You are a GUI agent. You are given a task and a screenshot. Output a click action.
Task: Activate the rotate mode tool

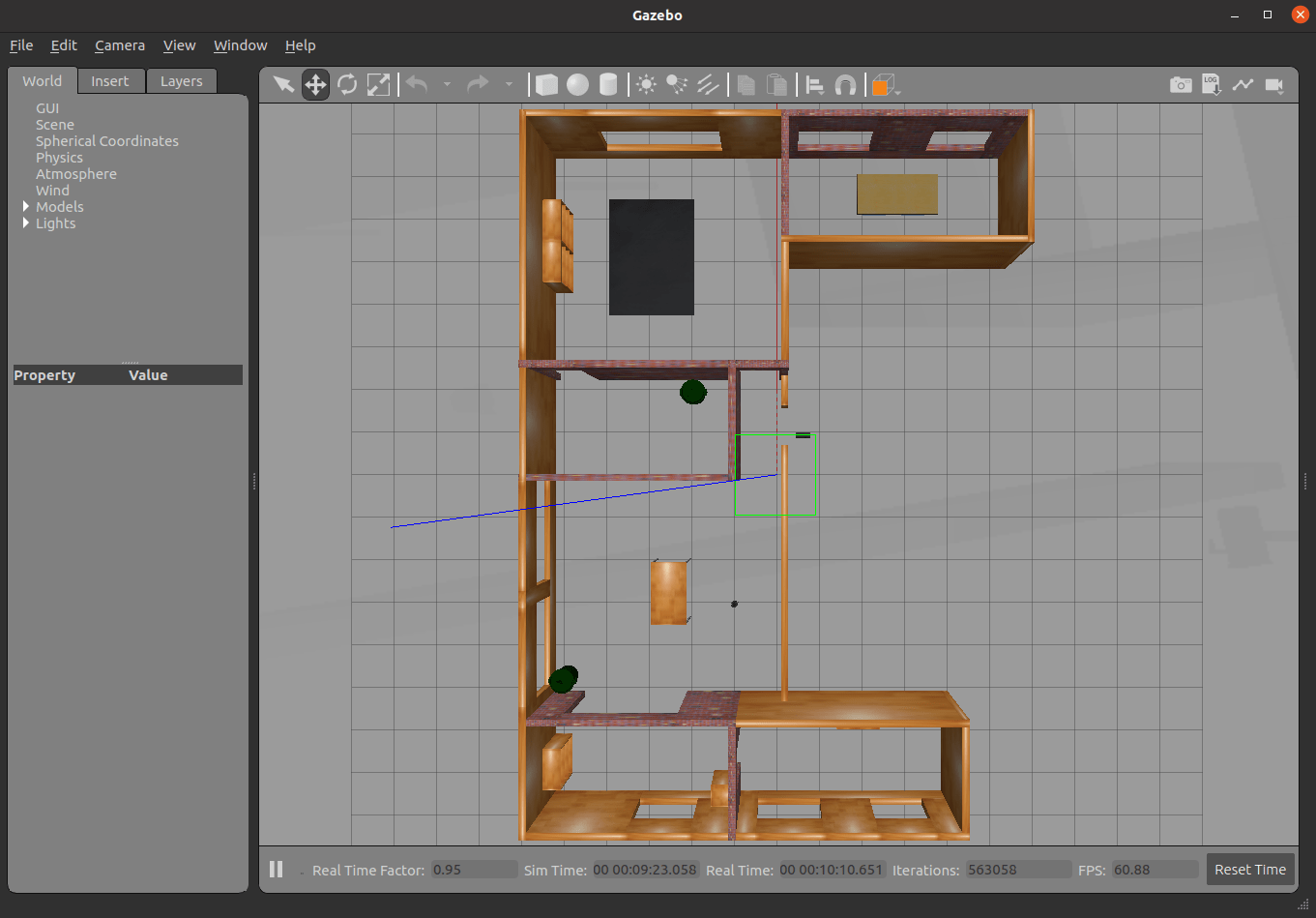pyautogui.click(x=347, y=85)
